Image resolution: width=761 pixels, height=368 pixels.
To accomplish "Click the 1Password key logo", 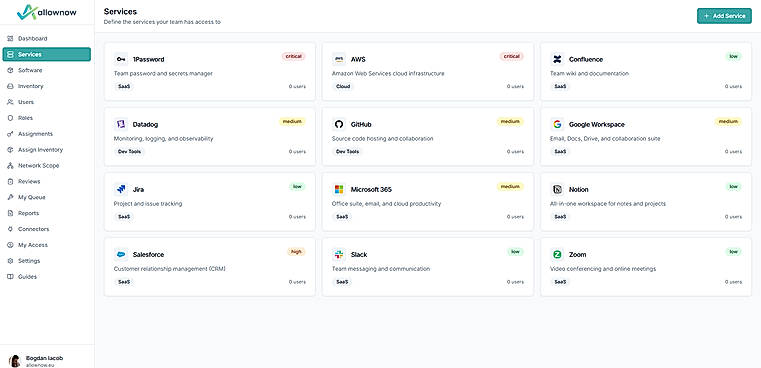I will pos(121,59).
